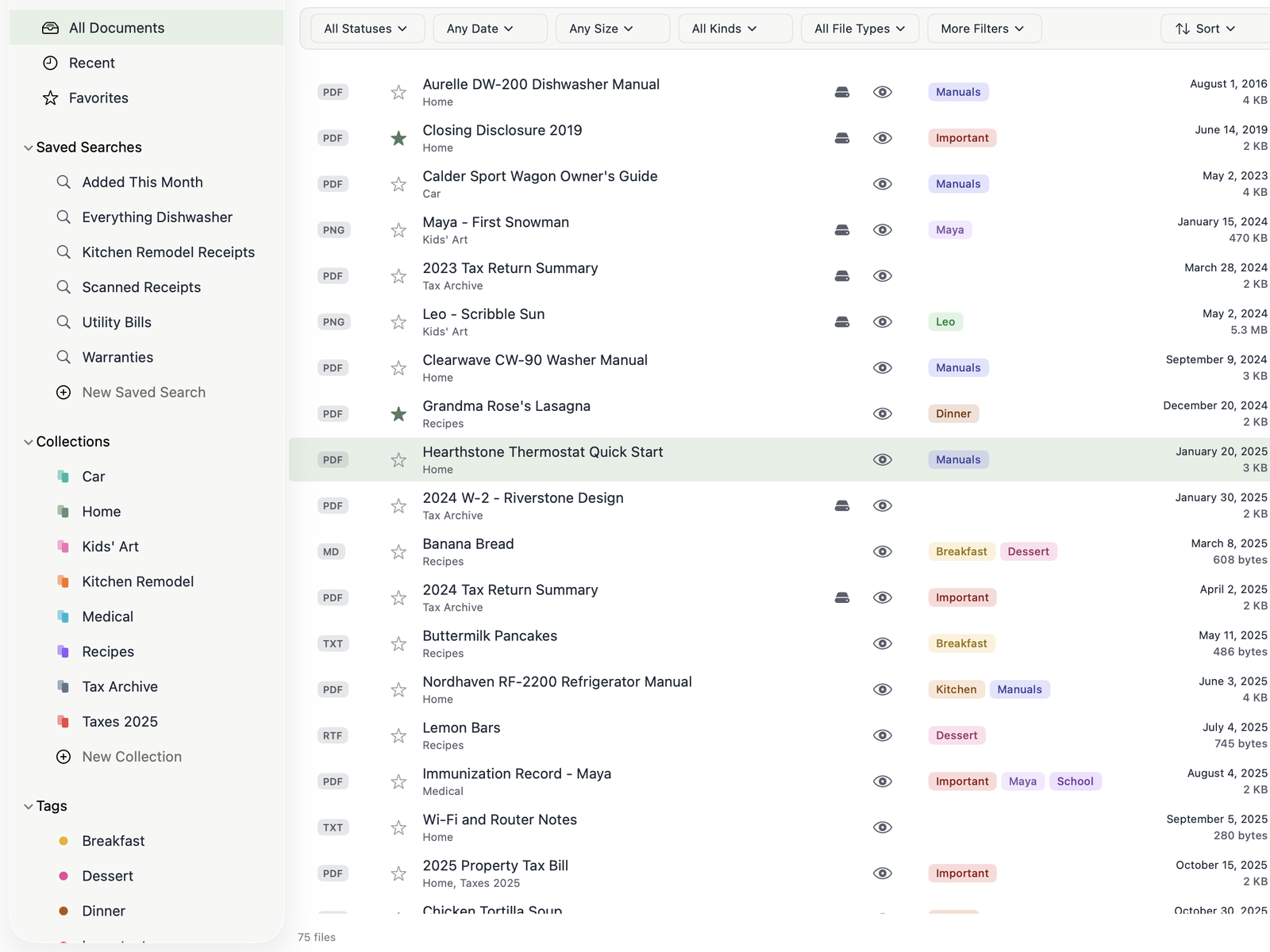Select the 2025 Property Tax Bill title
Screen dimensions: 1270x952
495,866
